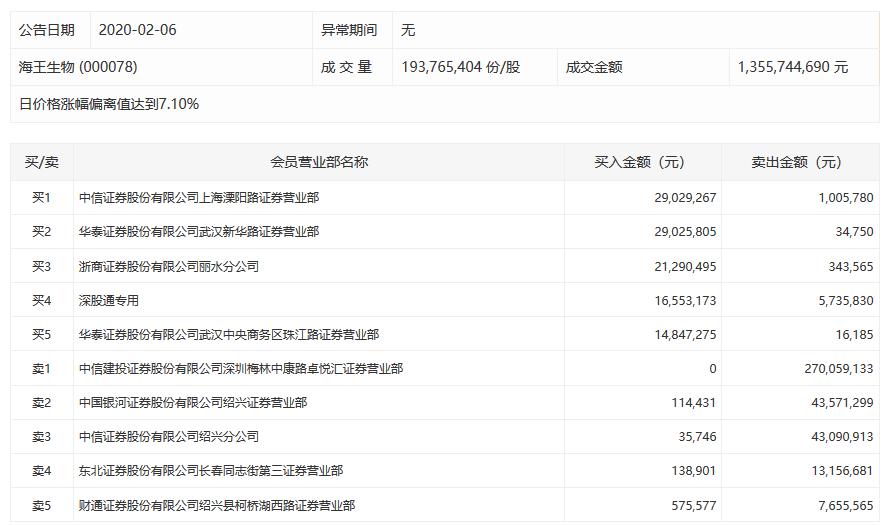Select buy amount 138,901
884x525 pixels.
pos(693,471)
